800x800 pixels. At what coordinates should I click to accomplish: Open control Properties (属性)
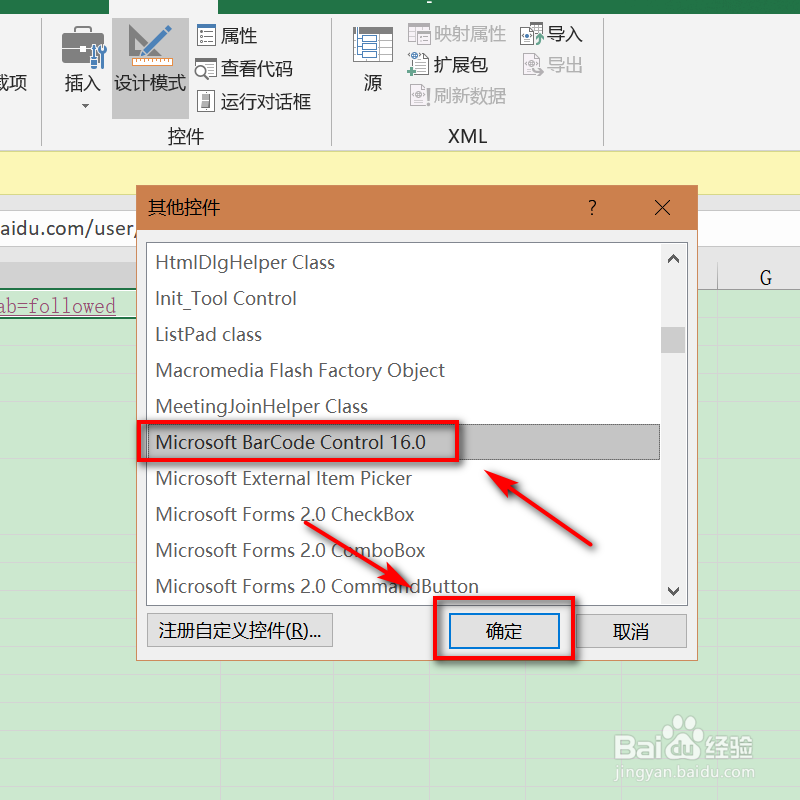coord(227,36)
